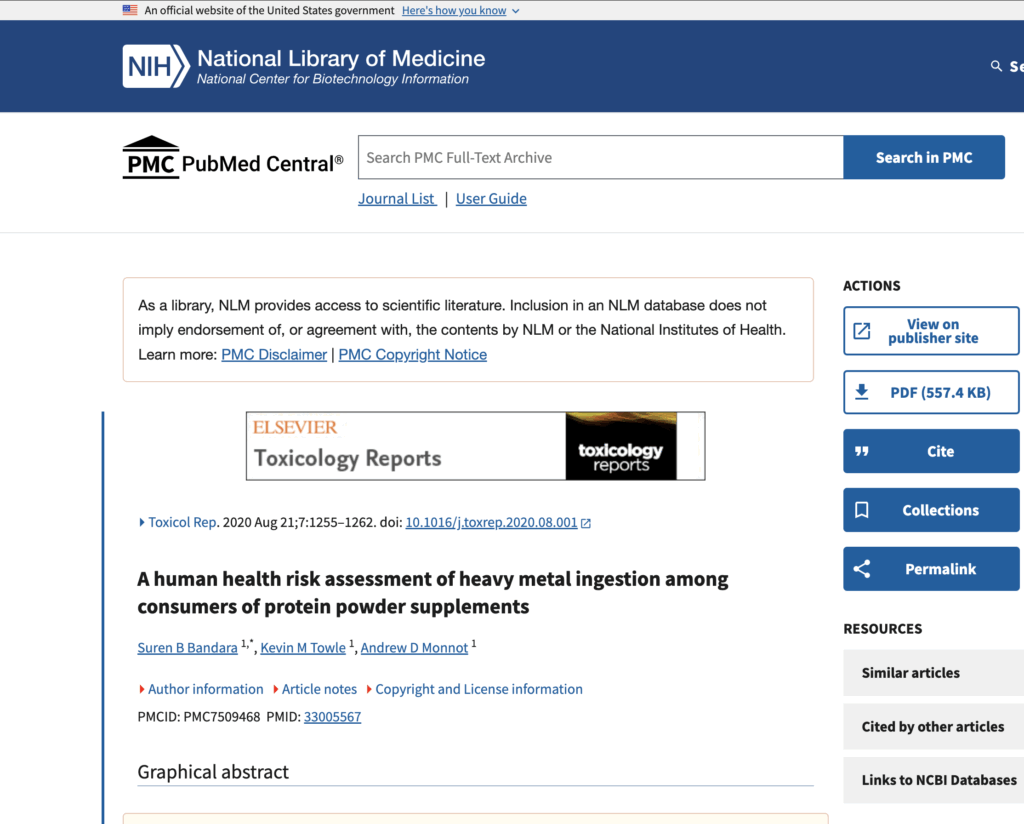Click the PMC PubMed Central logo
Viewport: 1024px width, 824px height.
pos(232,159)
